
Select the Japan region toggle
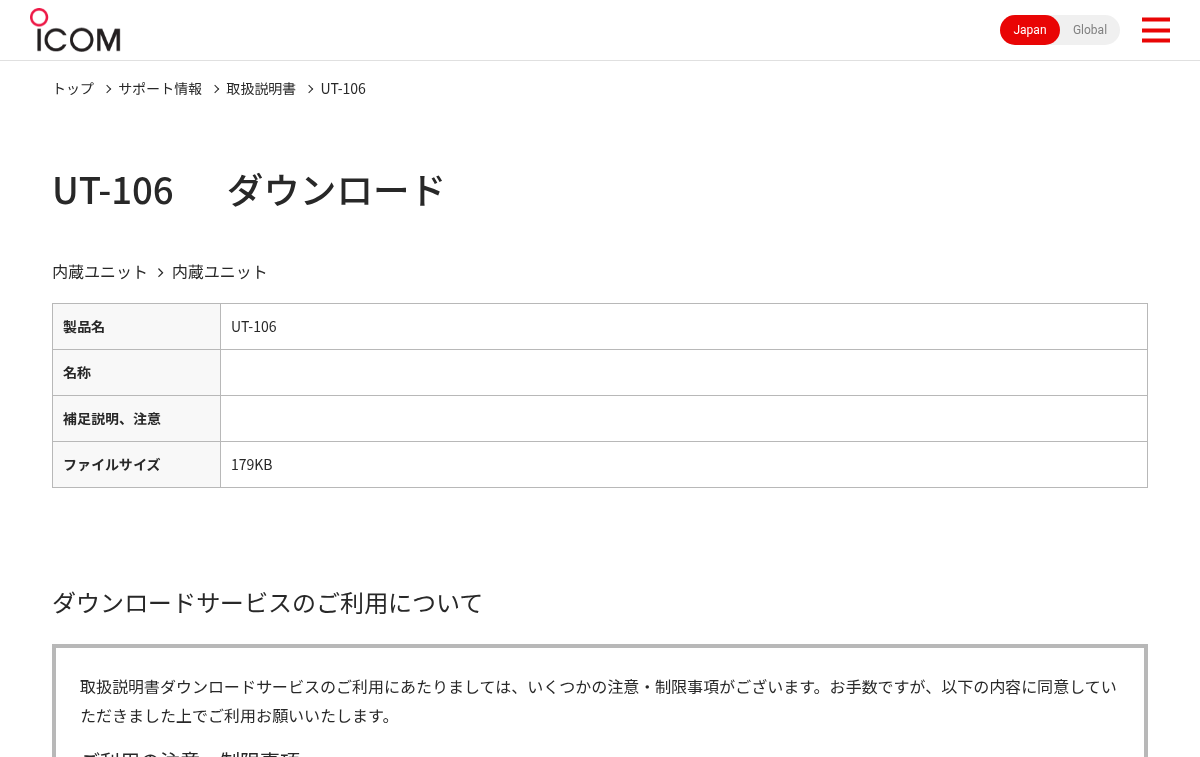(x=1030, y=30)
